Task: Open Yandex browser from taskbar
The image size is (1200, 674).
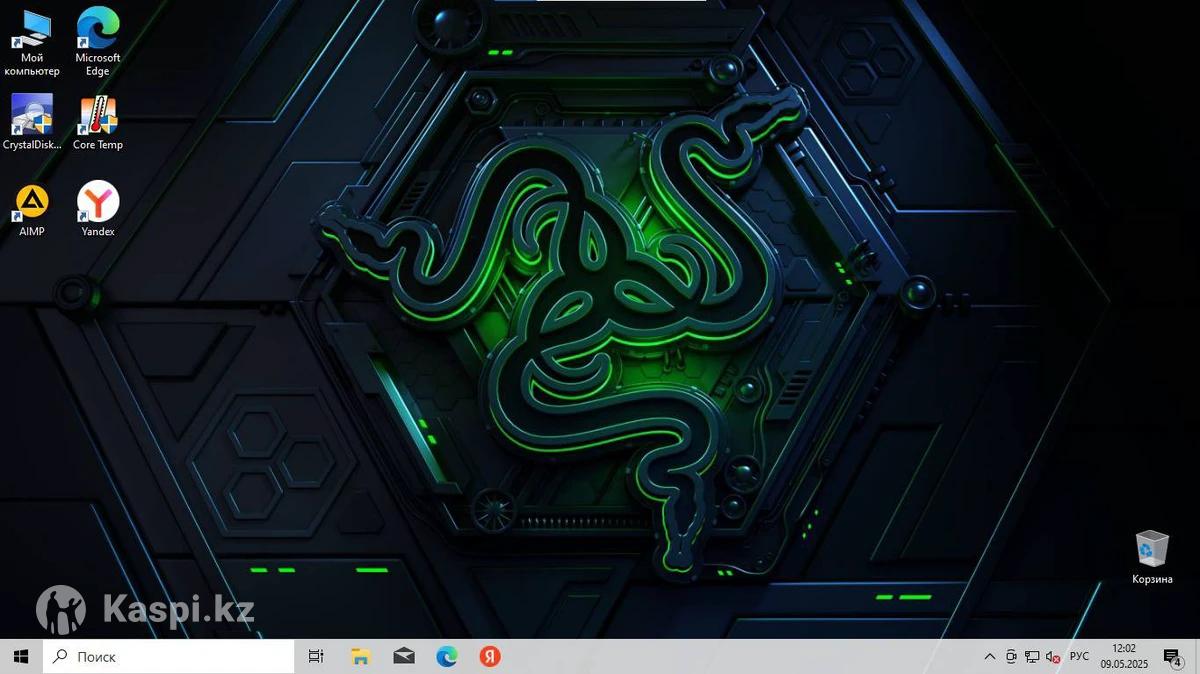Action: [x=490, y=656]
